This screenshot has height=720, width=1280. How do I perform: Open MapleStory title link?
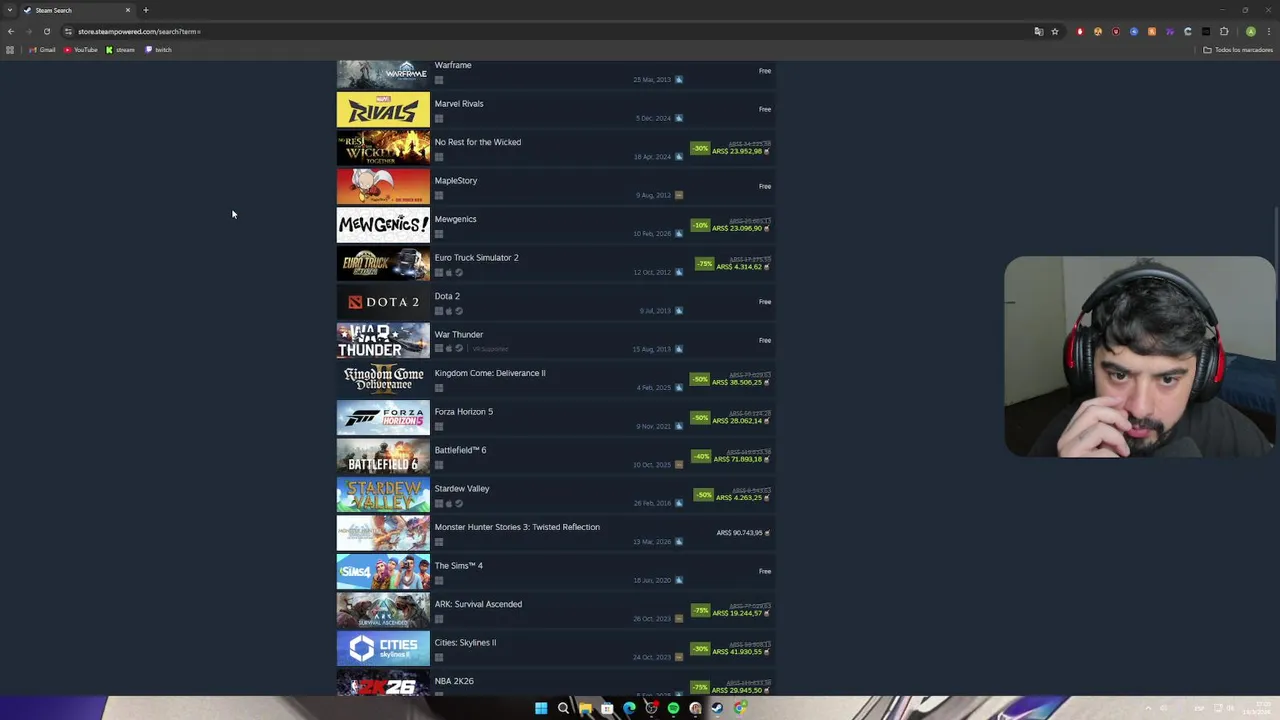(x=456, y=181)
